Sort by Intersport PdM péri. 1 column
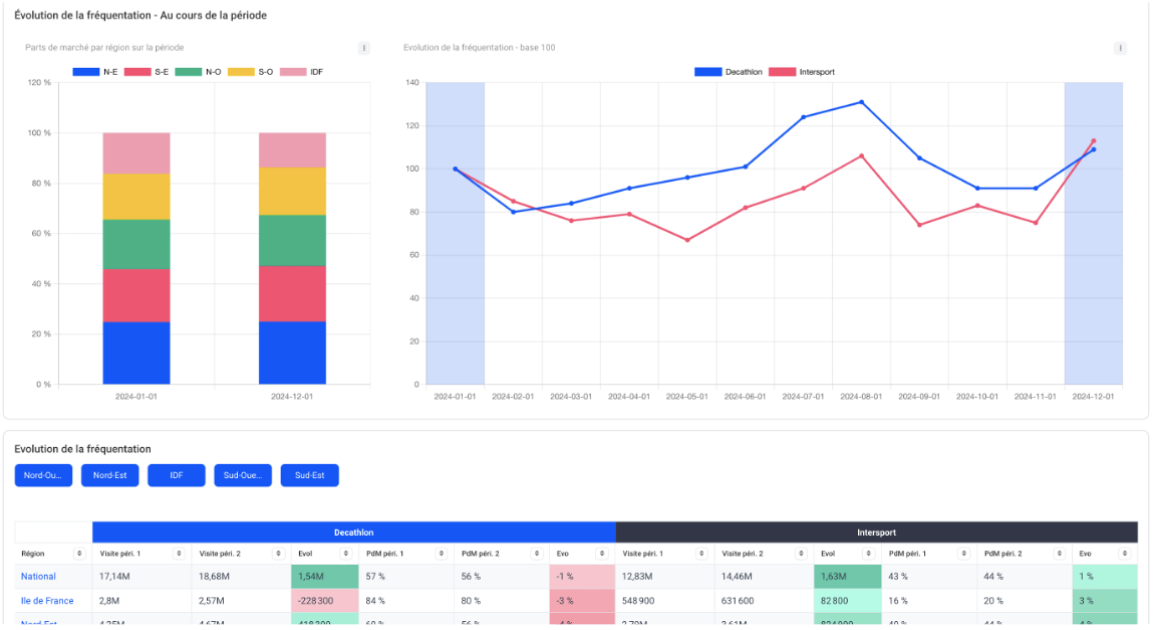1154x630 pixels. (963, 553)
